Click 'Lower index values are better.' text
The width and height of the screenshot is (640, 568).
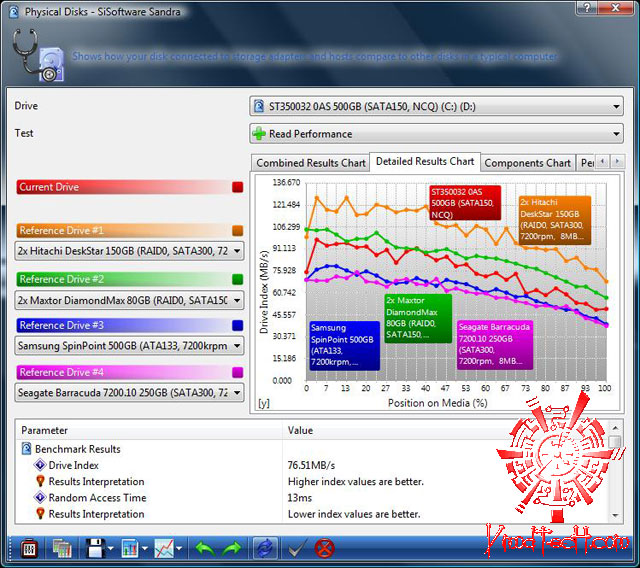(354, 514)
